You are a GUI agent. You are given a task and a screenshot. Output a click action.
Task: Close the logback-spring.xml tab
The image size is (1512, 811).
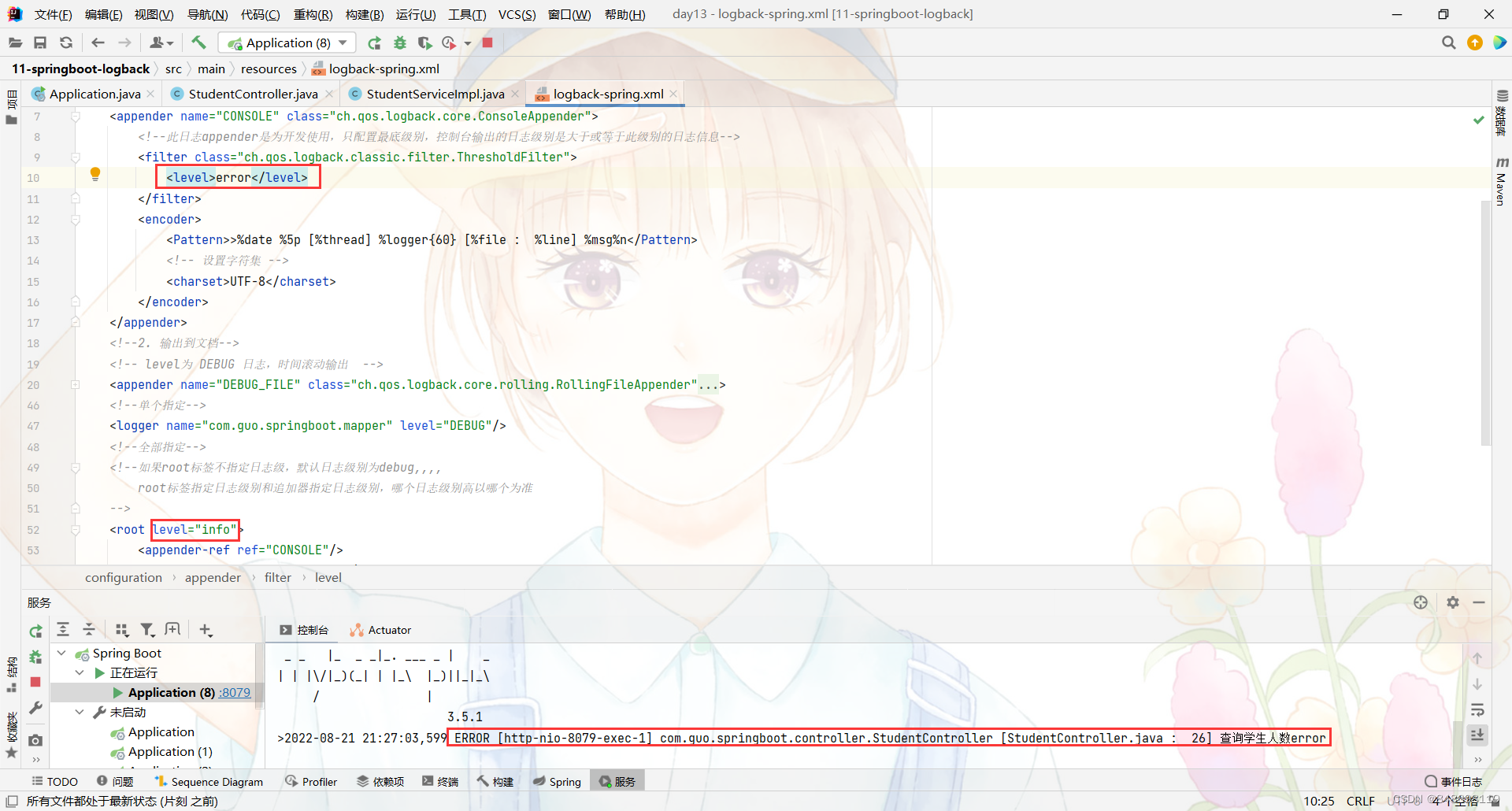(x=673, y=94)
